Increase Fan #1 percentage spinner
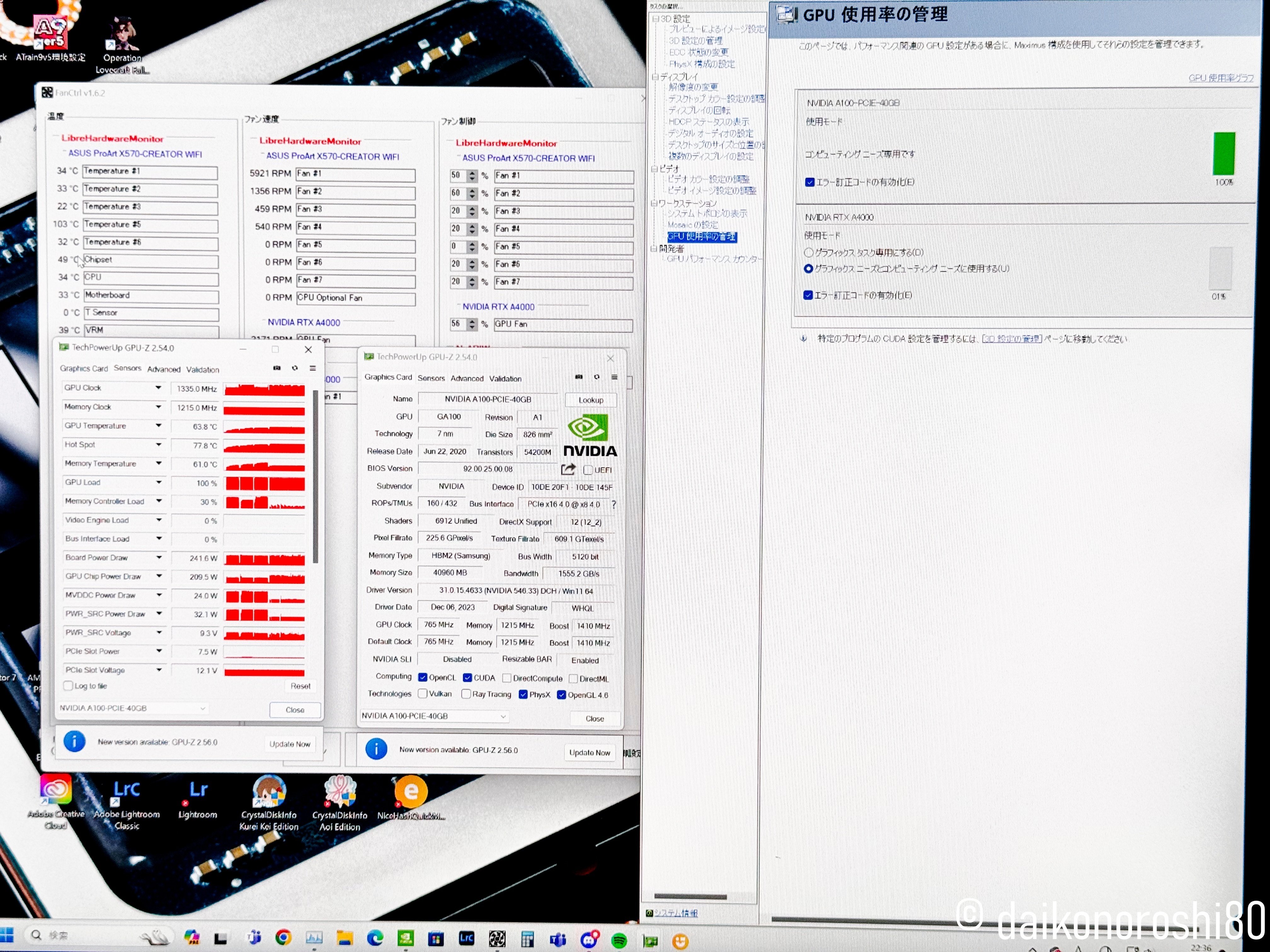Image resolution: width=1270 pixels, height=952 pixels. (x=472, y=173)
